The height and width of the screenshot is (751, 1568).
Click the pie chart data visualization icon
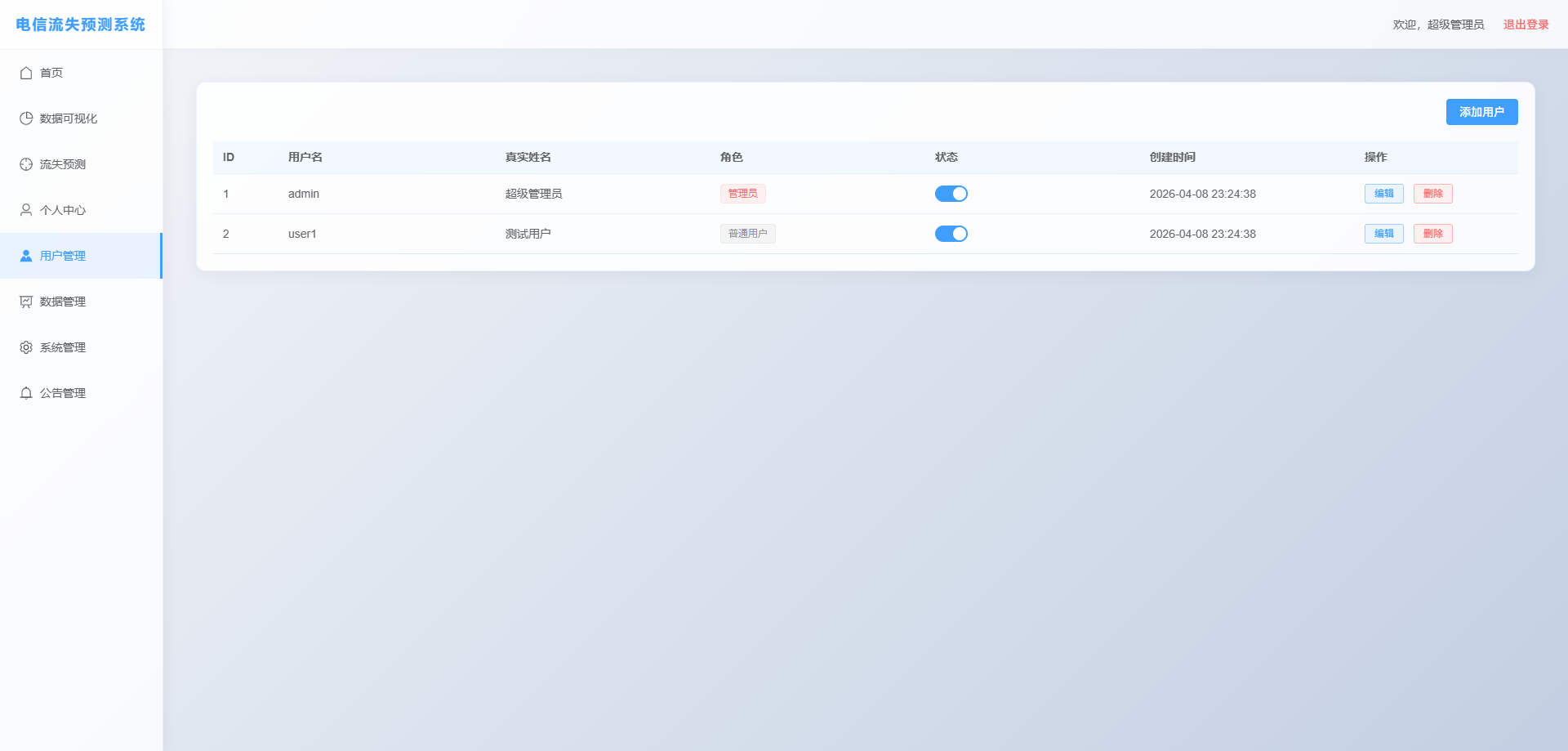tap(26, 118)
